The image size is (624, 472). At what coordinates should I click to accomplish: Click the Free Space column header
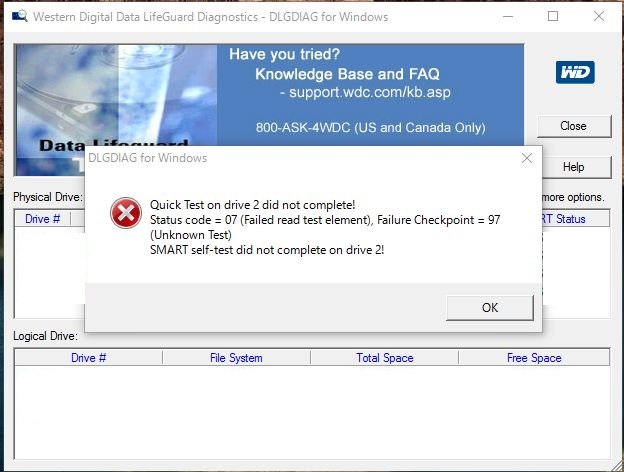coord(534,358)
